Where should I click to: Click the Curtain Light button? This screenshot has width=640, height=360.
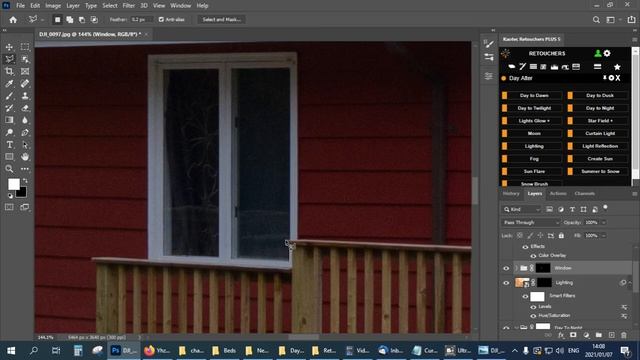point(600,133)
